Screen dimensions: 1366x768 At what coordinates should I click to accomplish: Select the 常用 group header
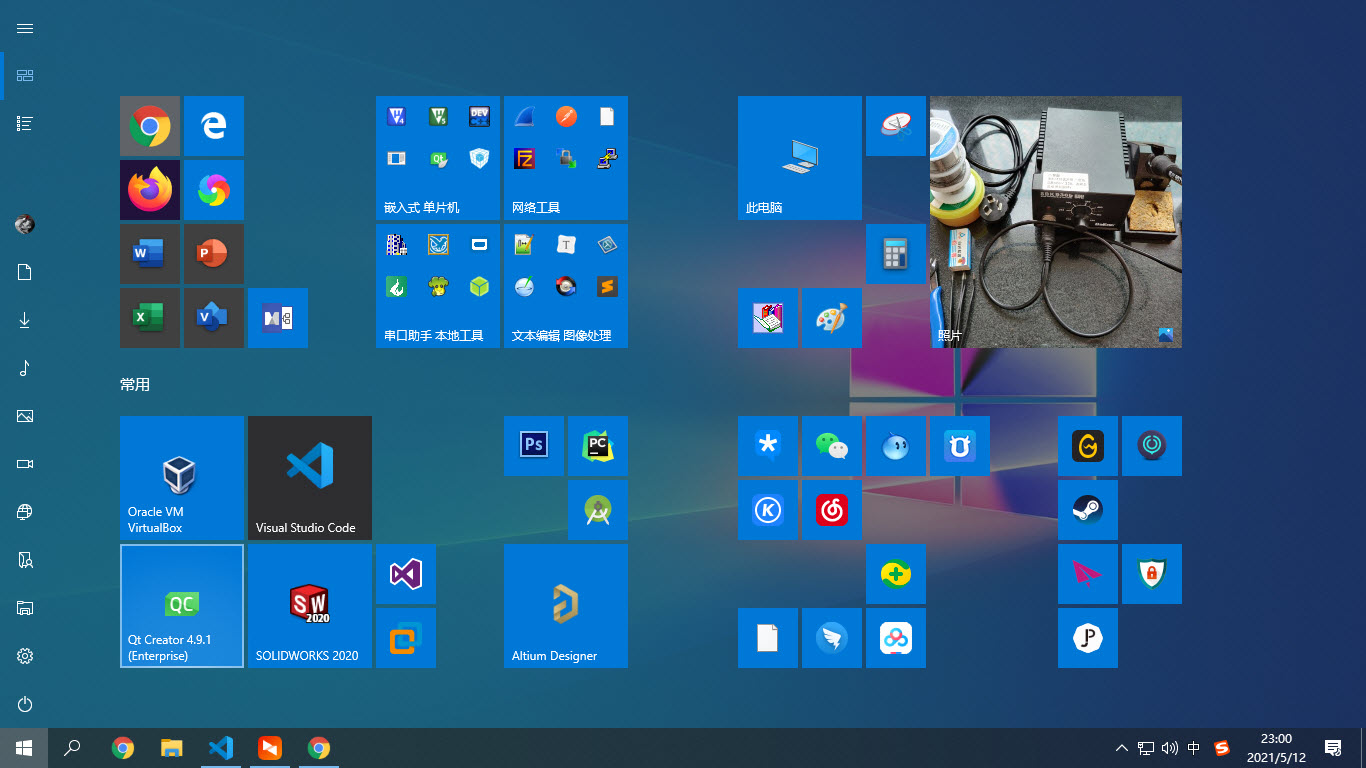(135, 384)
